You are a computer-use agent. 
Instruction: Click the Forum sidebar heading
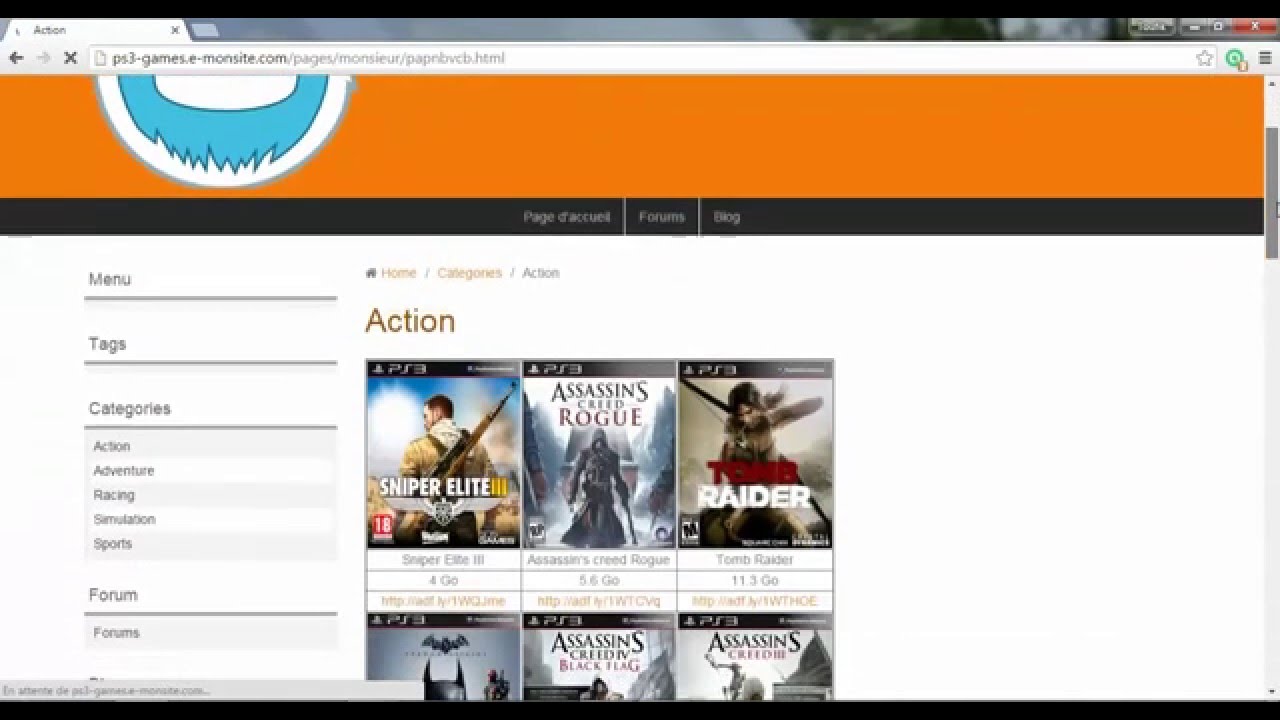pyautogui.click(x=113, y=595)
